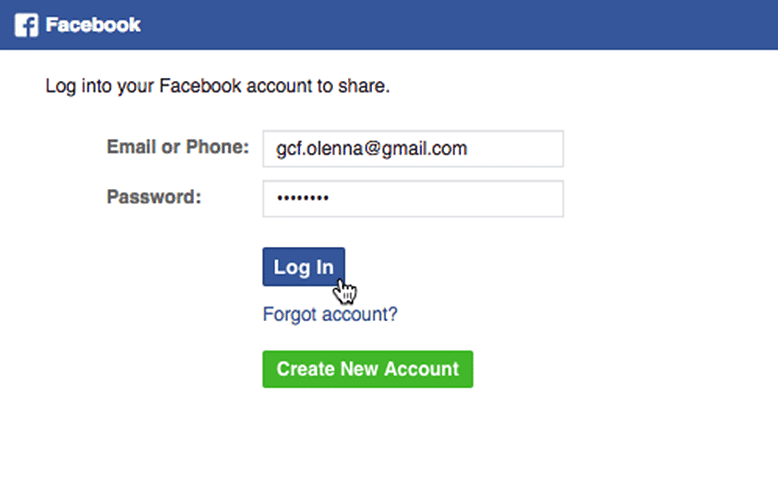Focus the Password input field
The image size is (778, 496).
click(x=412, y=198)
